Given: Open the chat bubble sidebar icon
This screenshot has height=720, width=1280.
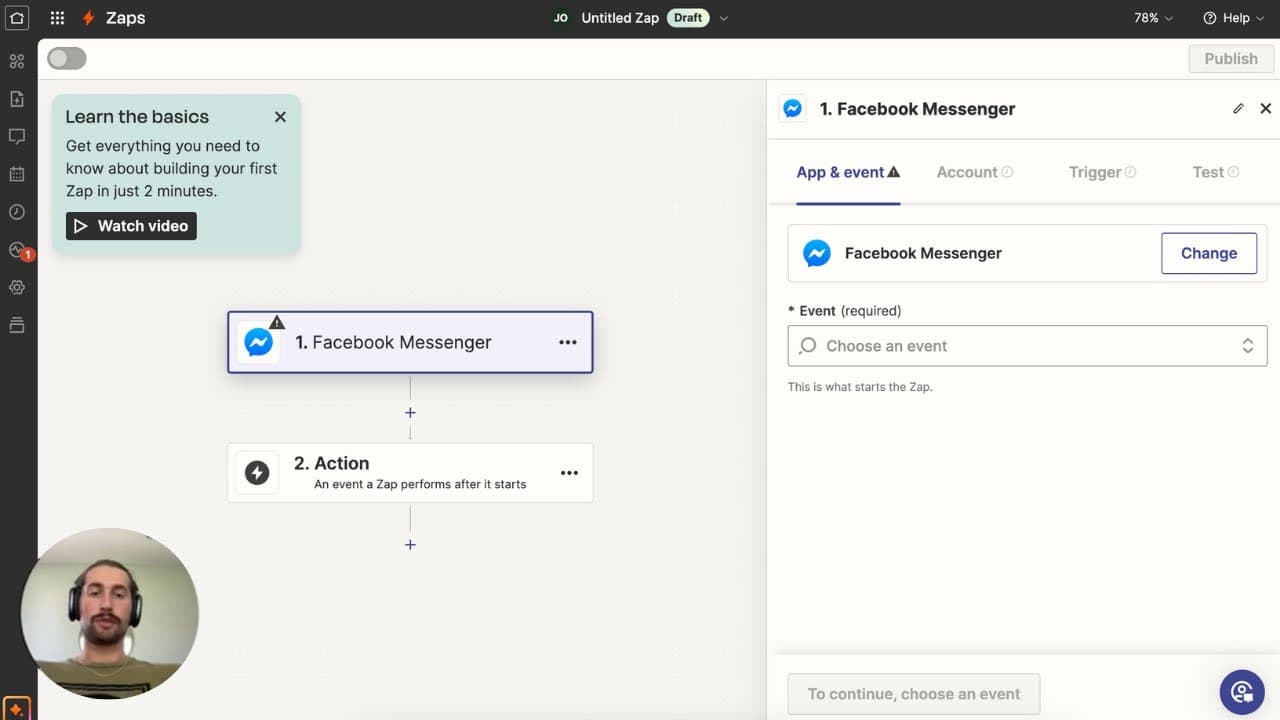Looking at the screenshot, I should [17, 136].
